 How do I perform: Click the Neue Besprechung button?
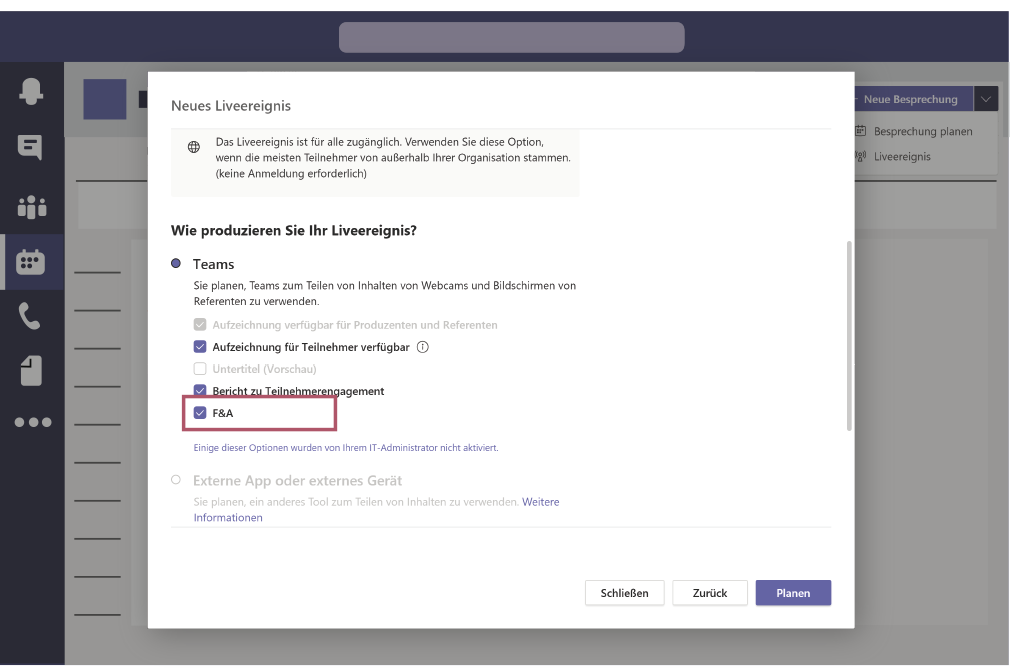[x=913, y=99]
